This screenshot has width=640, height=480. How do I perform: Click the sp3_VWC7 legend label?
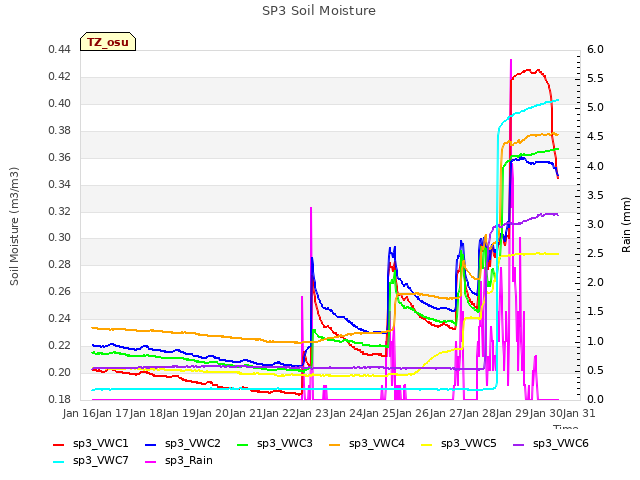tap(100, 460)
